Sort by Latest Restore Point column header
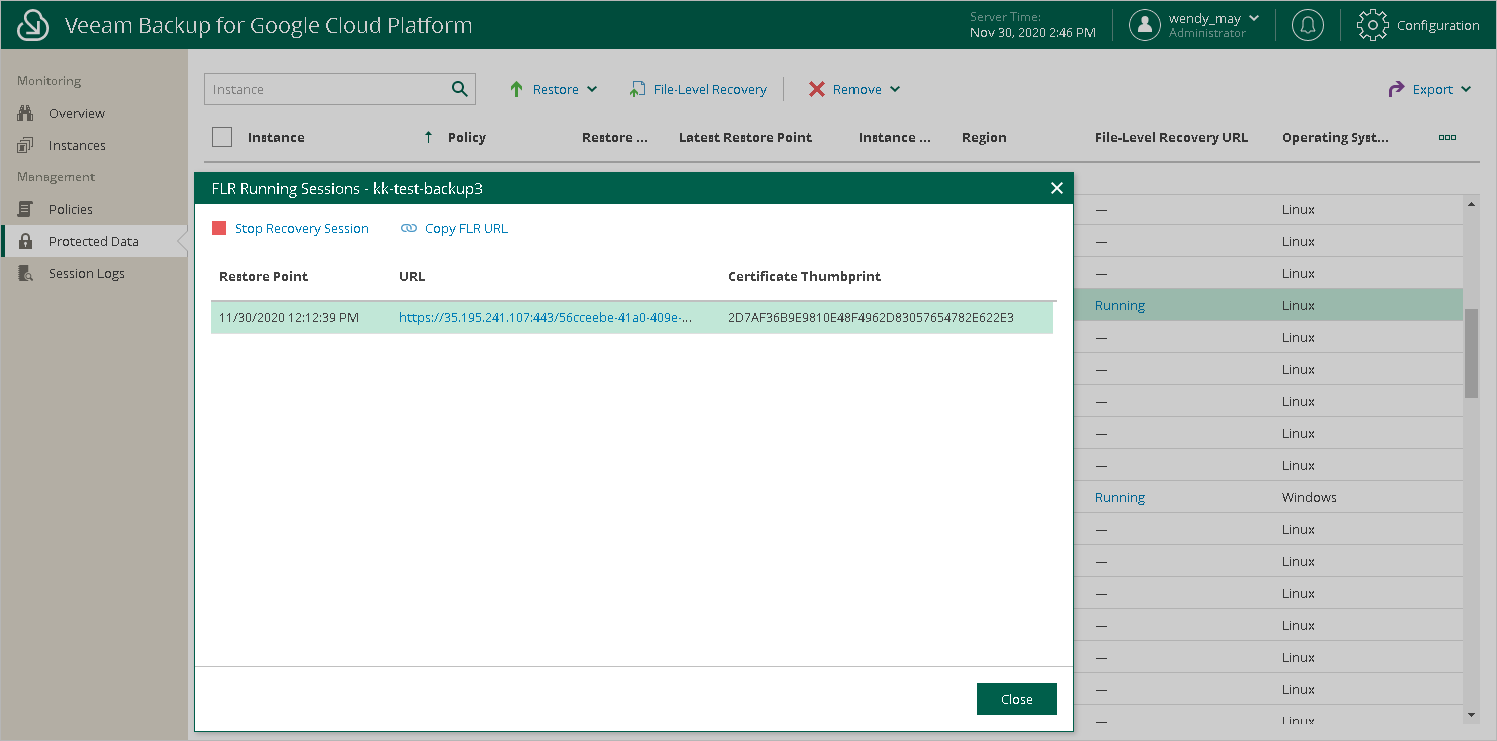This screenshot has width=1497, height=741. [745, 137]
